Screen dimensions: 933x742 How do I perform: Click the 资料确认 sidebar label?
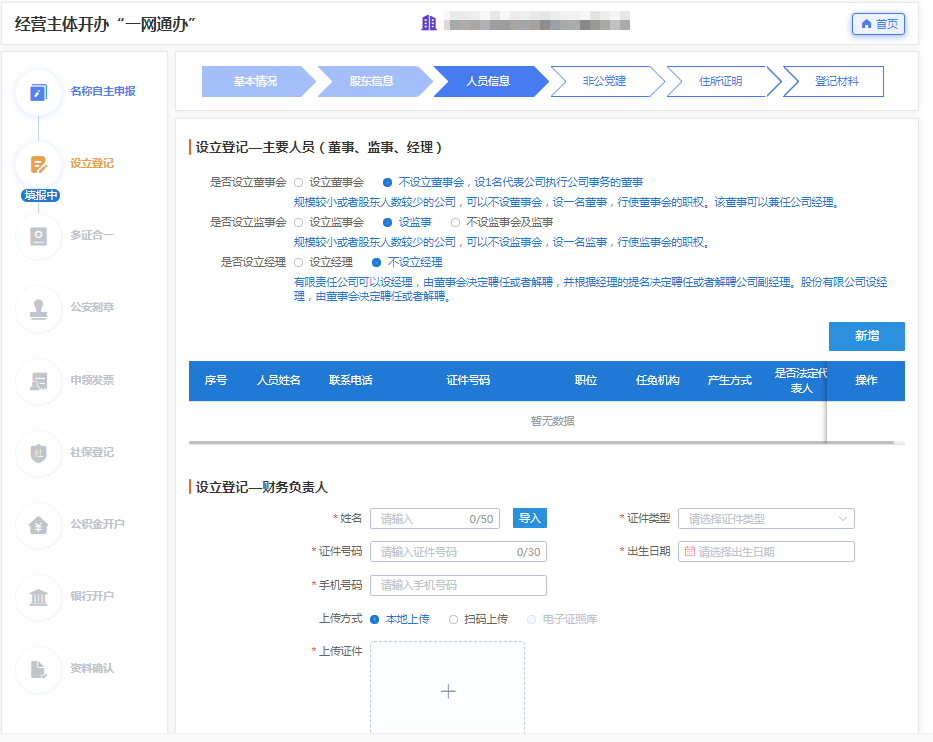point(92,668)
